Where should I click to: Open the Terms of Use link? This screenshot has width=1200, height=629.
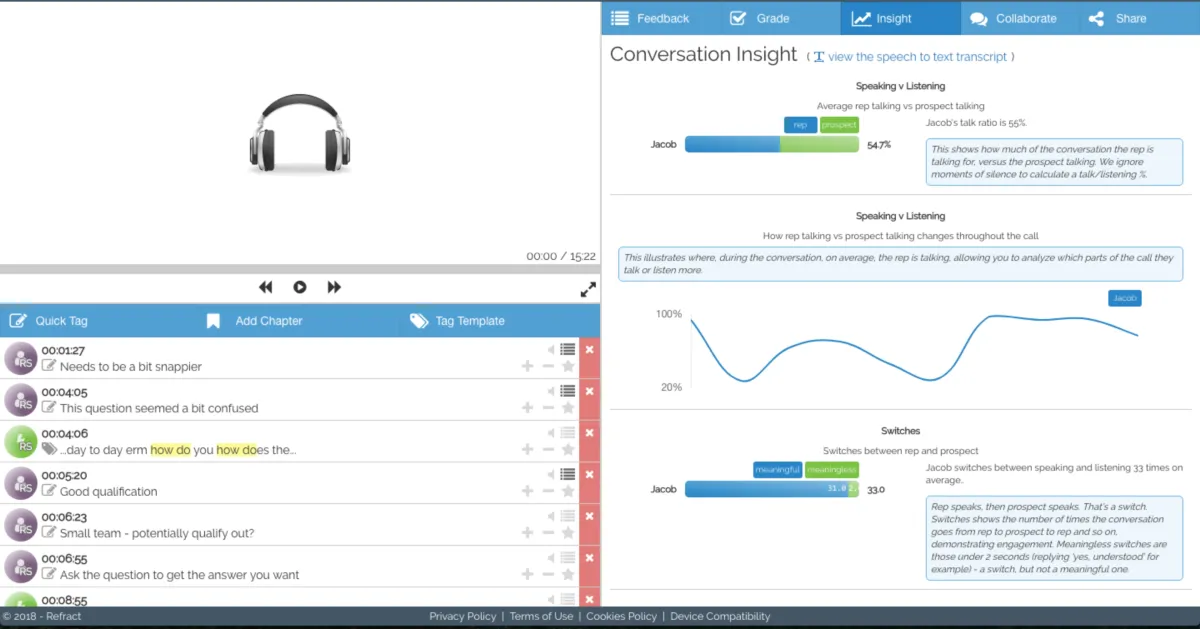tap(541, 616)
